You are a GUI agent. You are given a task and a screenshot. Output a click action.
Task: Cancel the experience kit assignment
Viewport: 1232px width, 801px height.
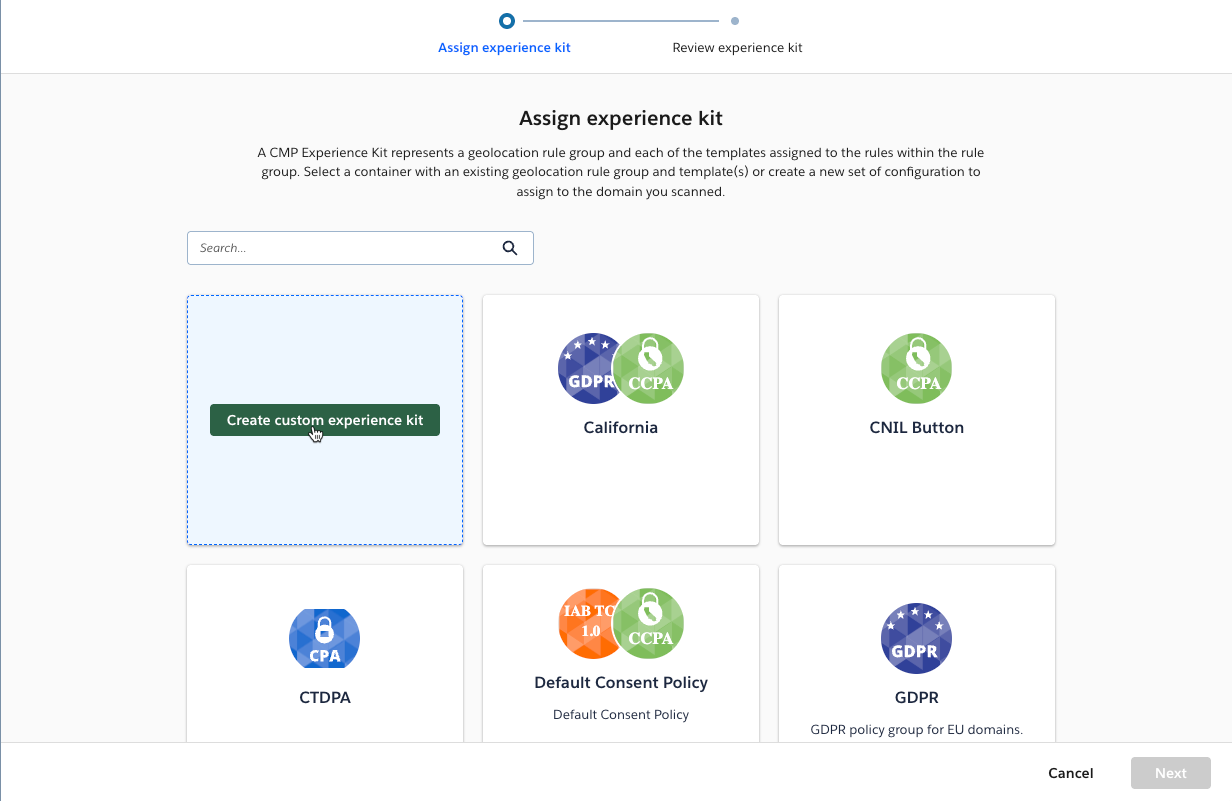1071,773
